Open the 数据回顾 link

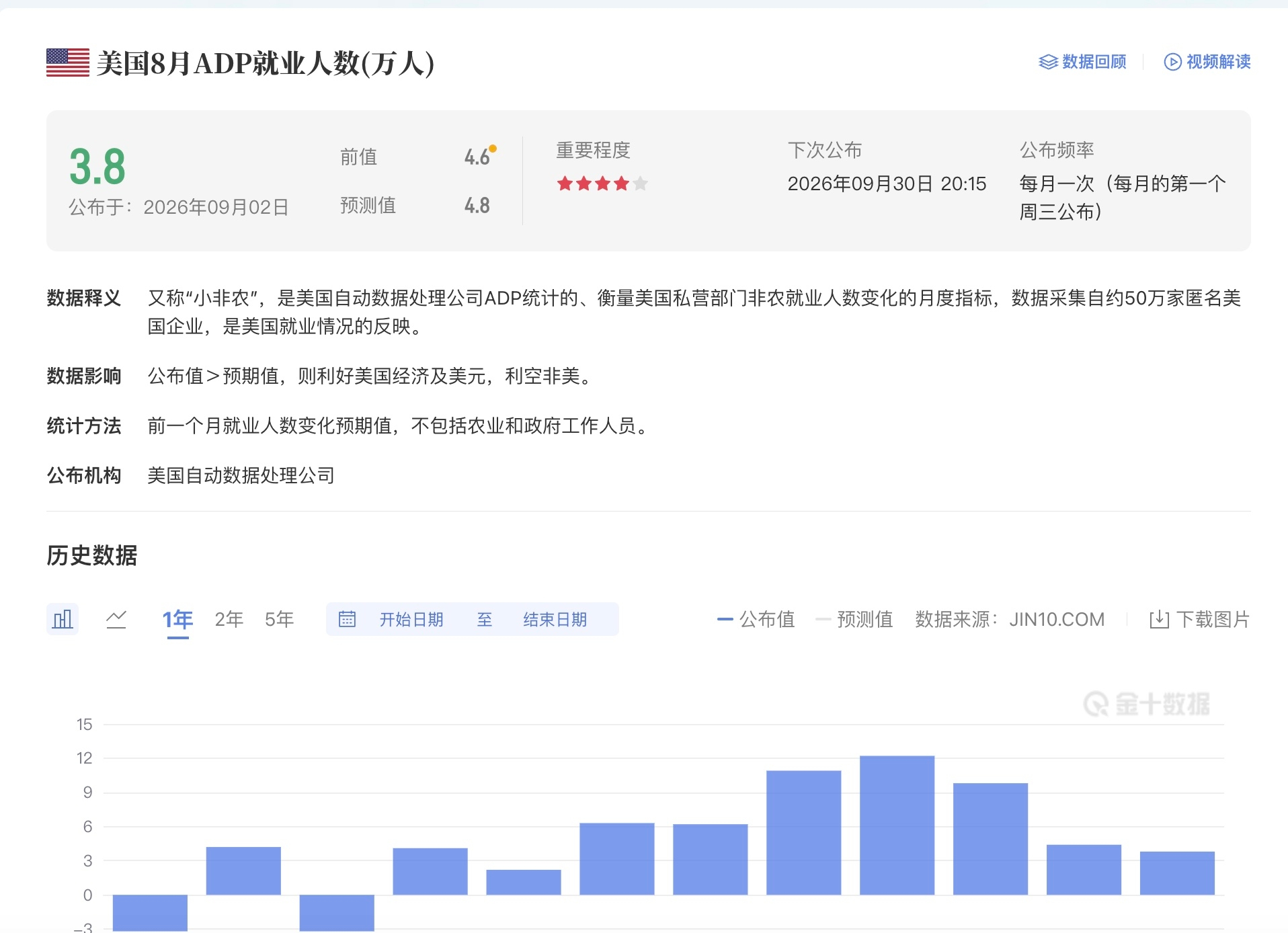pyautogui.click(x=1083, y=62)
